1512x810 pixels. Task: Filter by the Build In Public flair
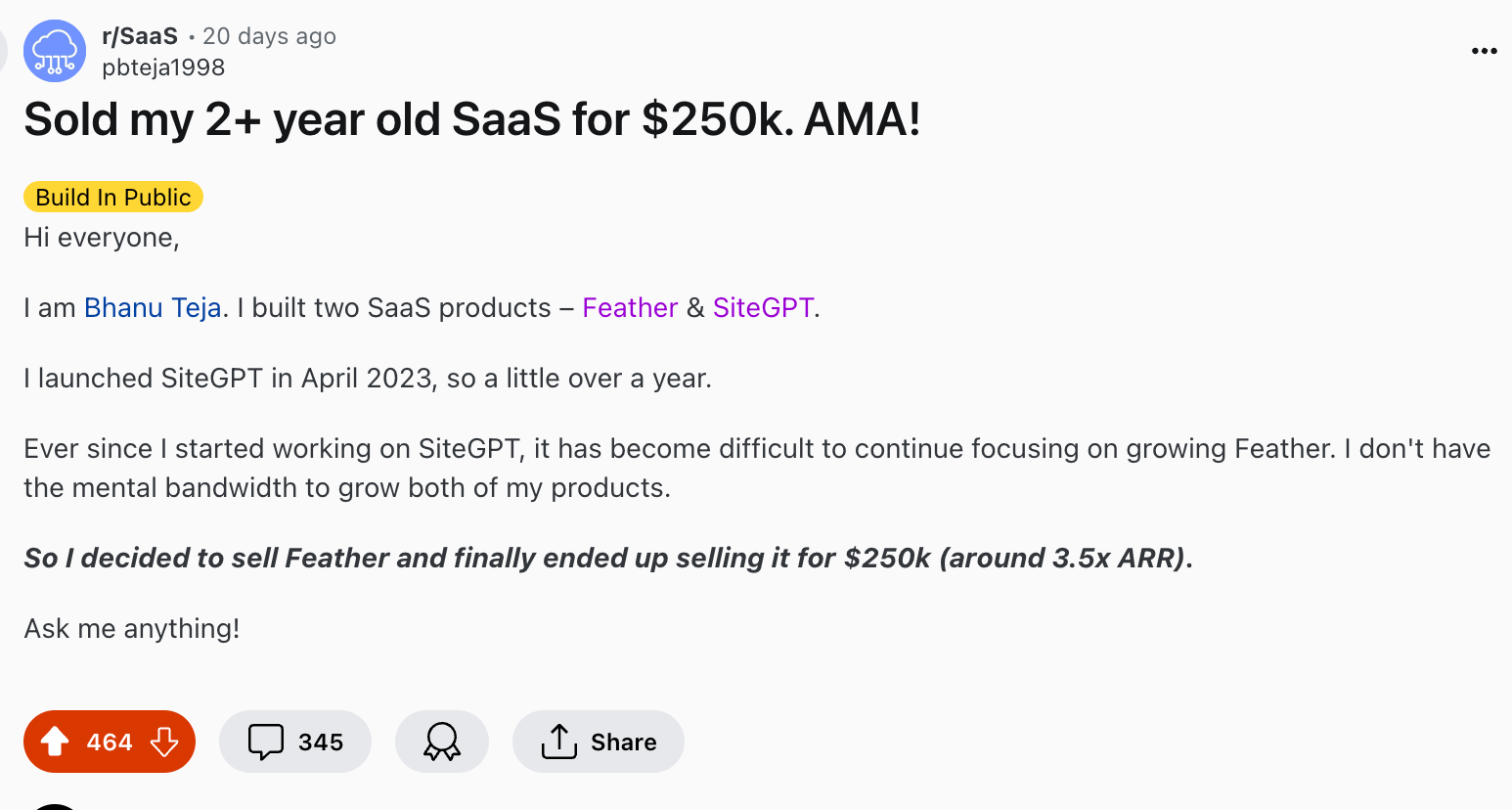[113, 197]
